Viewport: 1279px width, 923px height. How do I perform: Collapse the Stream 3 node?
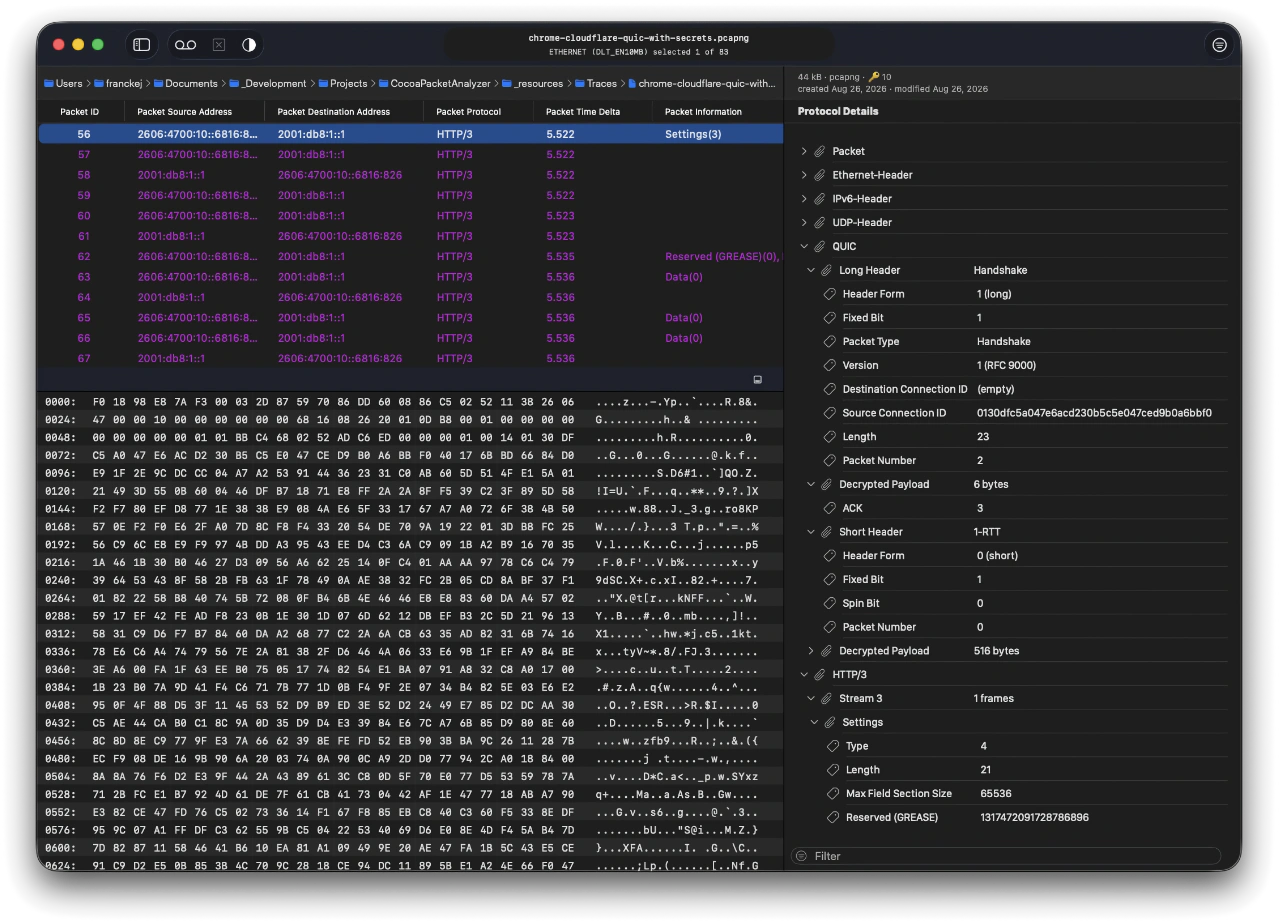811,699
